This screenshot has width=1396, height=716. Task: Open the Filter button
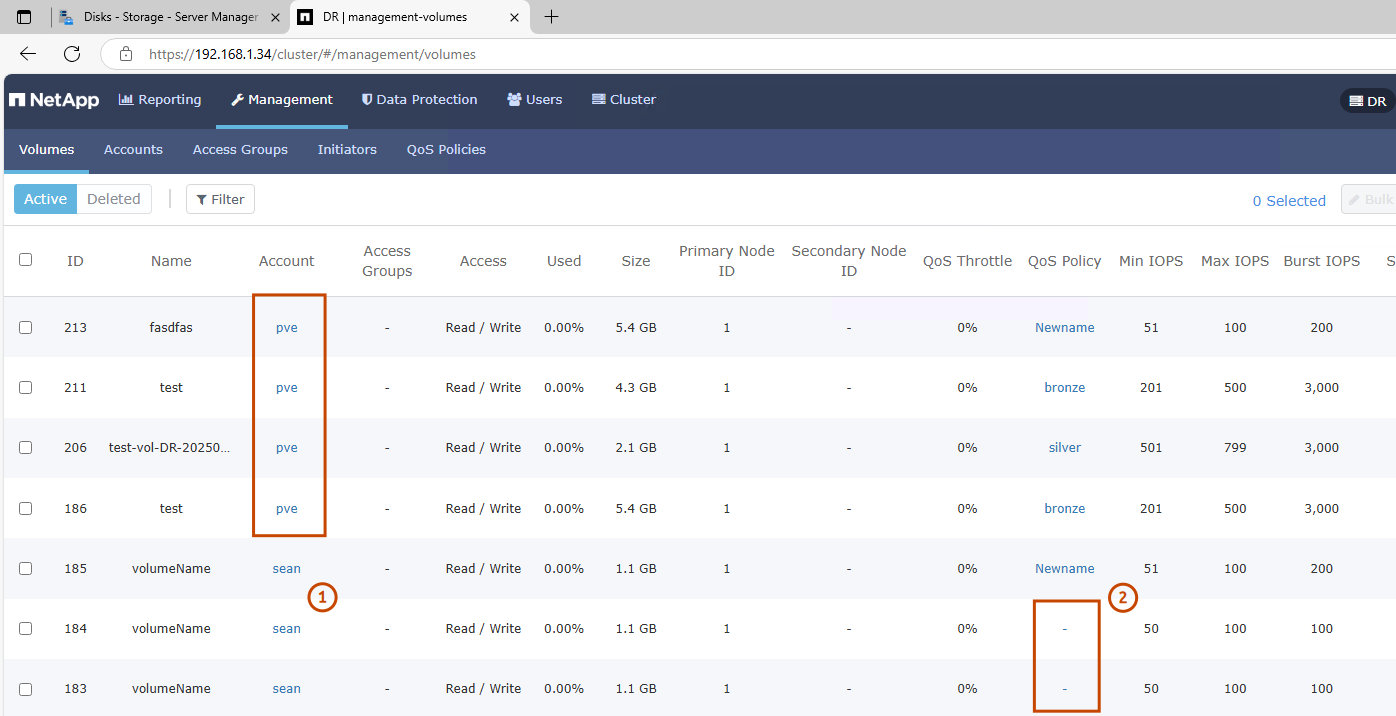point(221,199)
